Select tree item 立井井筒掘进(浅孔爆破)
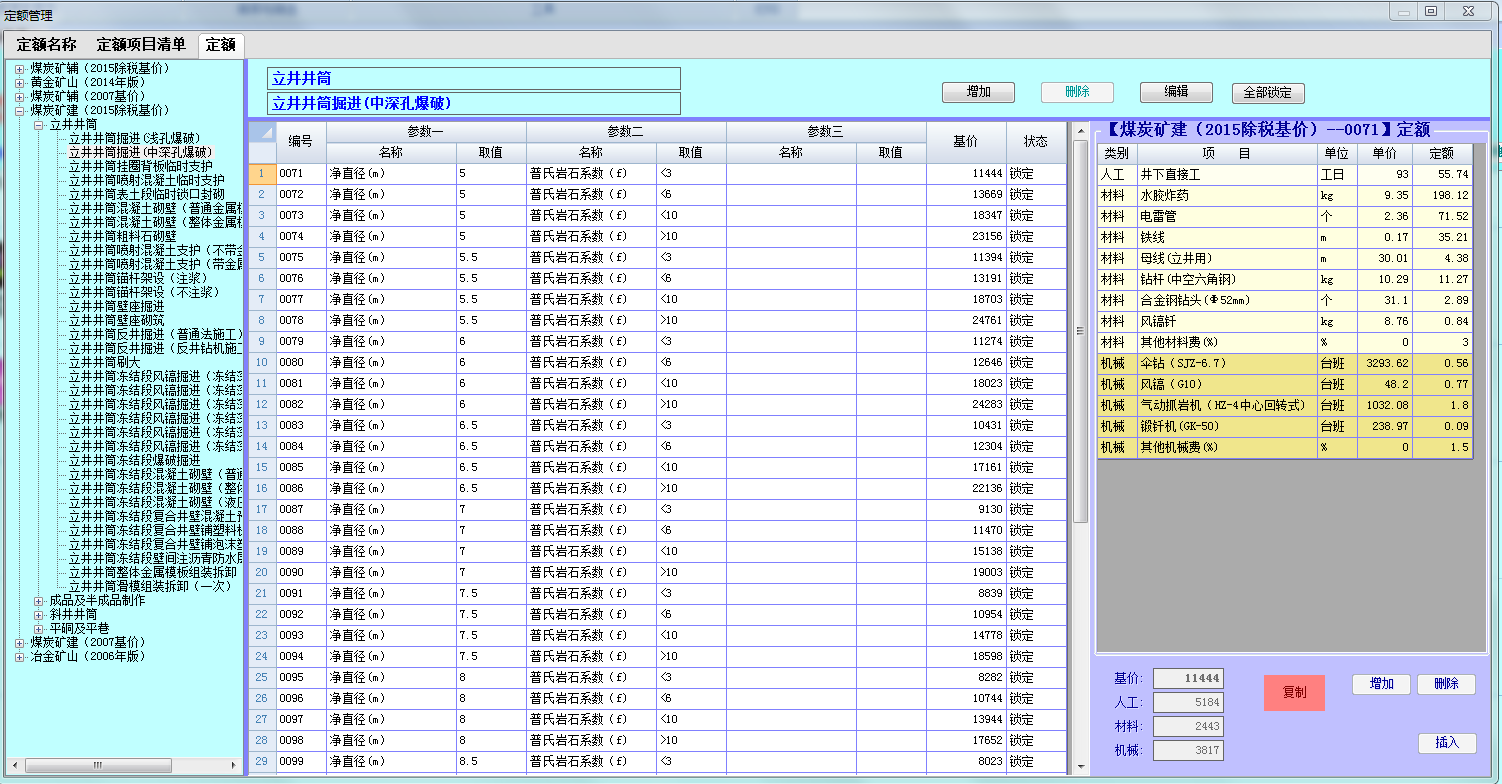Screen dimensions: 1502x784 [x=134, y=138]
